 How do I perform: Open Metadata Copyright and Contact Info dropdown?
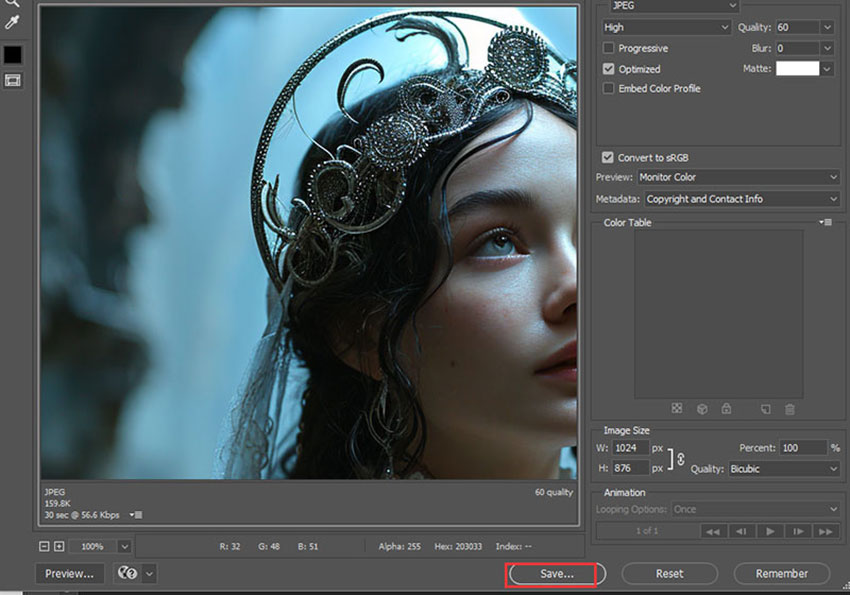click(742, 199)
